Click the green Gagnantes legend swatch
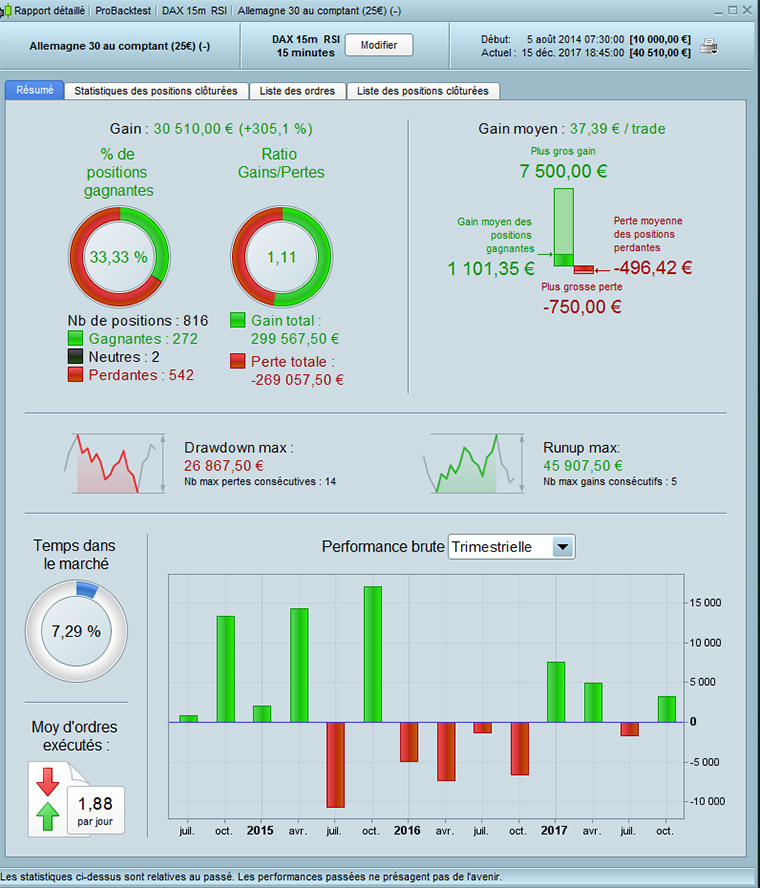The image size is (760, 888). (75, 339)
